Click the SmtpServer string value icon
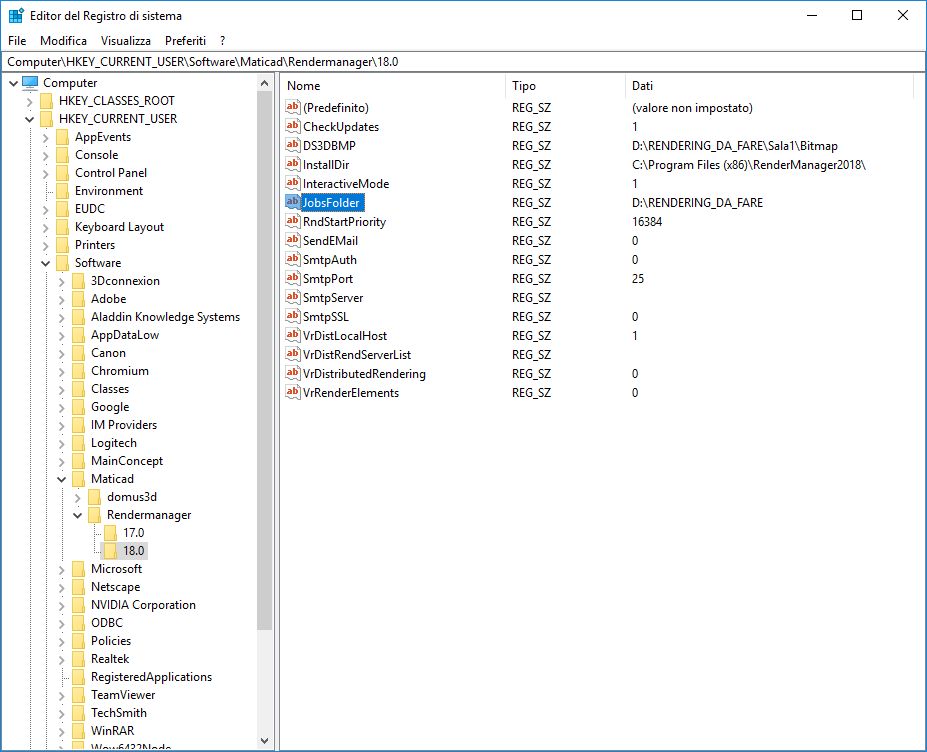 coord(292,297)
